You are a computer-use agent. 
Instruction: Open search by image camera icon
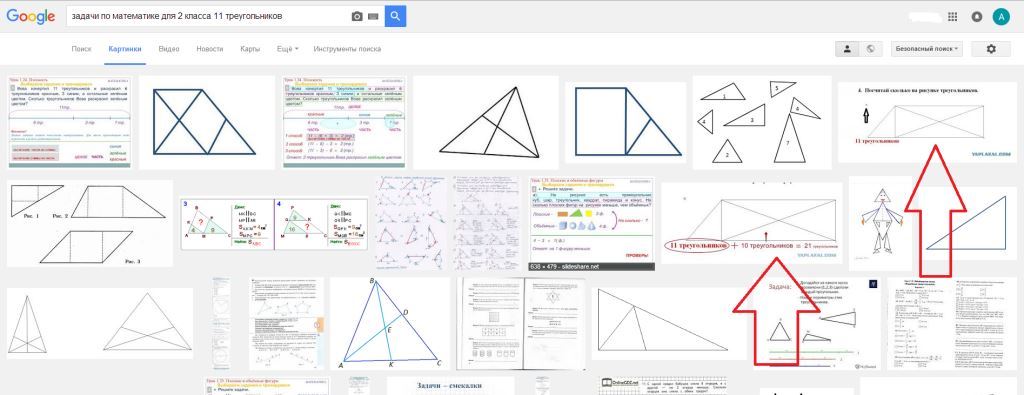pyautogui.click(x=357, y=16)
